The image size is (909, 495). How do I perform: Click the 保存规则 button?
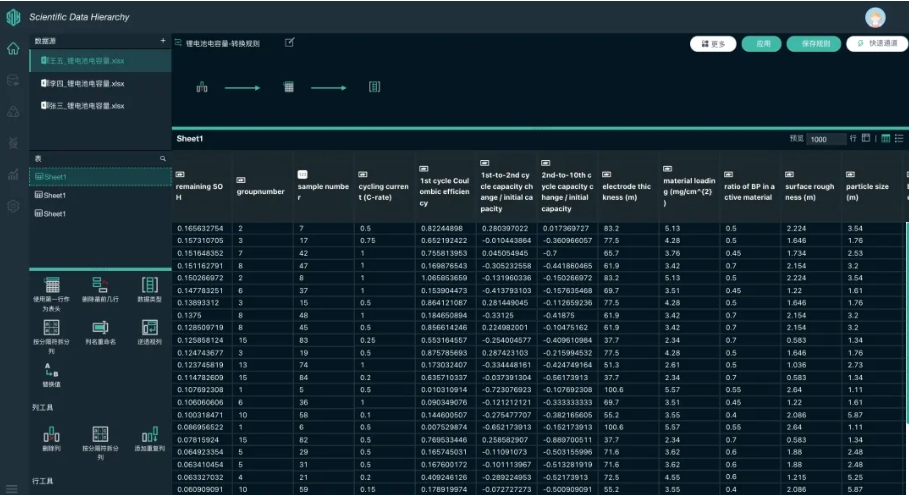[813, 44]
